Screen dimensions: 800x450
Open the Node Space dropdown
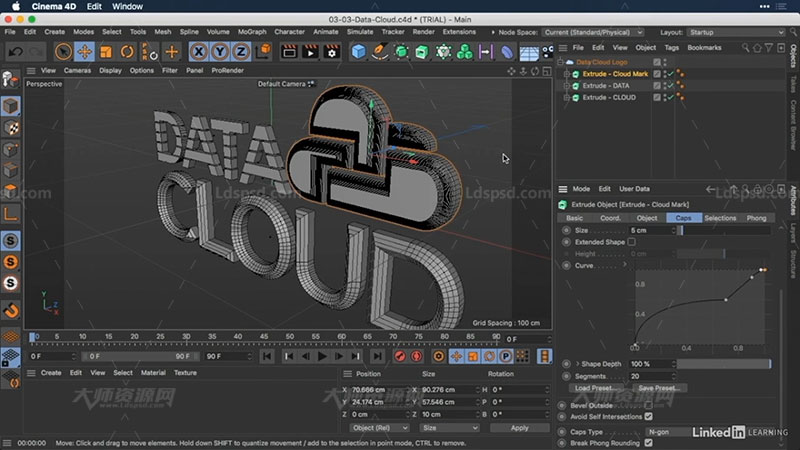tap(593, 32)
